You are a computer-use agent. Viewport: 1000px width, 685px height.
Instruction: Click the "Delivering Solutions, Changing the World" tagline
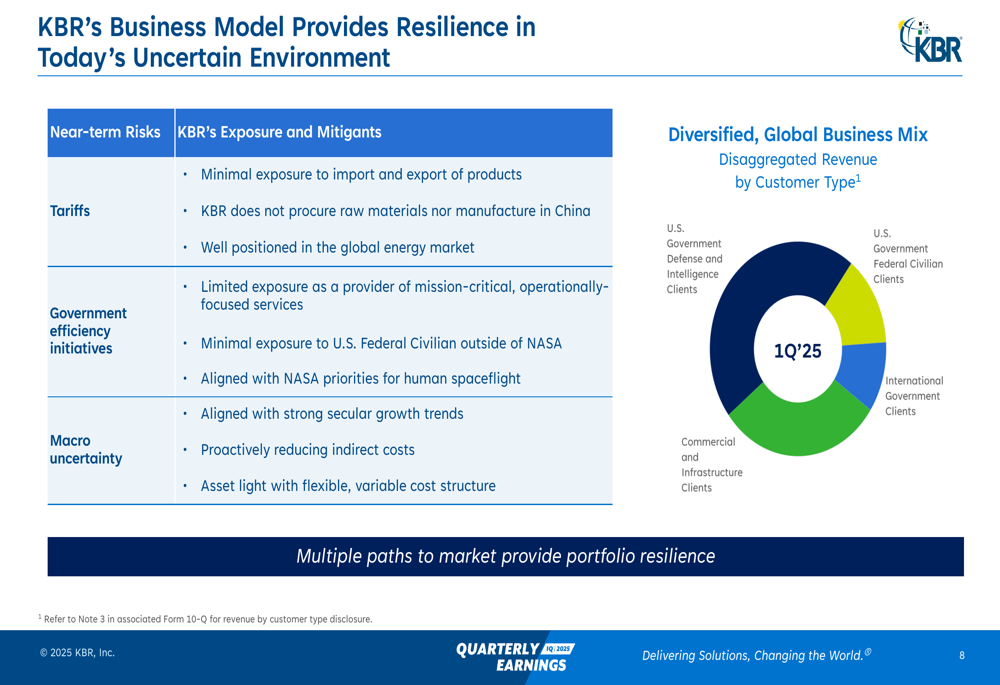click(x=756, y=655)
